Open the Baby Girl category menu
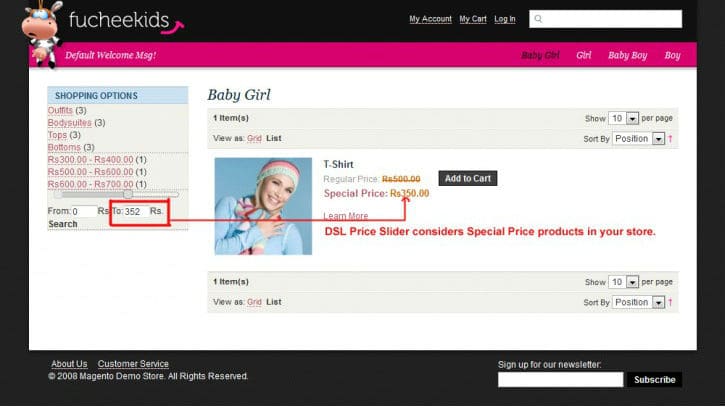 point(540,55)
